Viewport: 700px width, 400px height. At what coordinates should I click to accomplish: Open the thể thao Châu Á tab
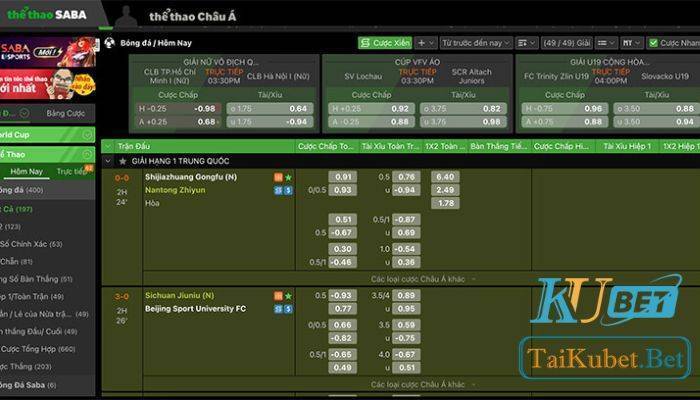click(192, 17)
